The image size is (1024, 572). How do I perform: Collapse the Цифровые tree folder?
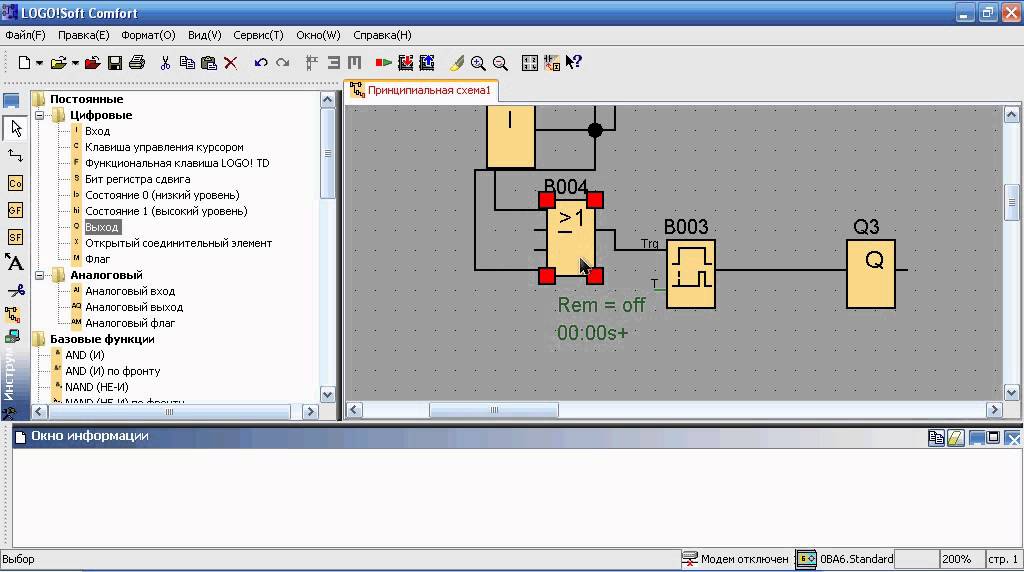pyautogui.click(x=40, y=116)
